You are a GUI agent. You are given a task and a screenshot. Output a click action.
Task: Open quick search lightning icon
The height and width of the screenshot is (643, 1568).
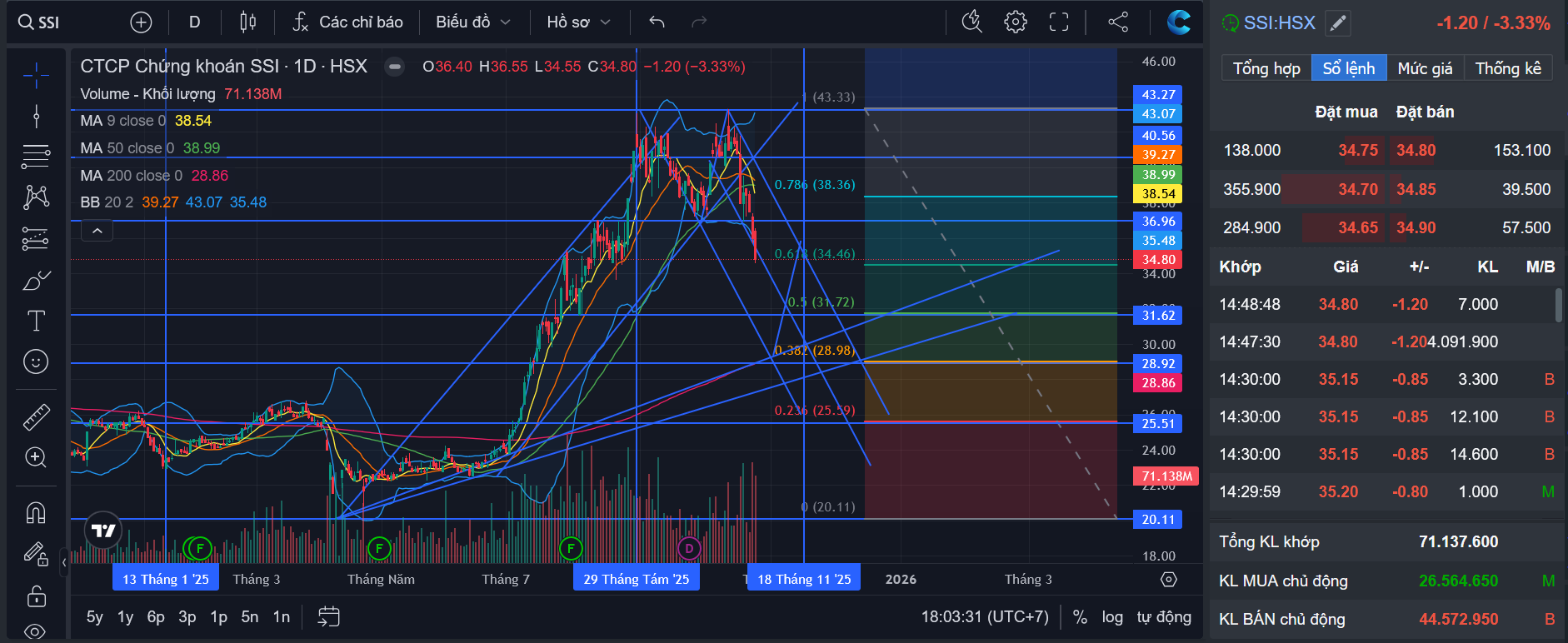(x=971, y=22)
